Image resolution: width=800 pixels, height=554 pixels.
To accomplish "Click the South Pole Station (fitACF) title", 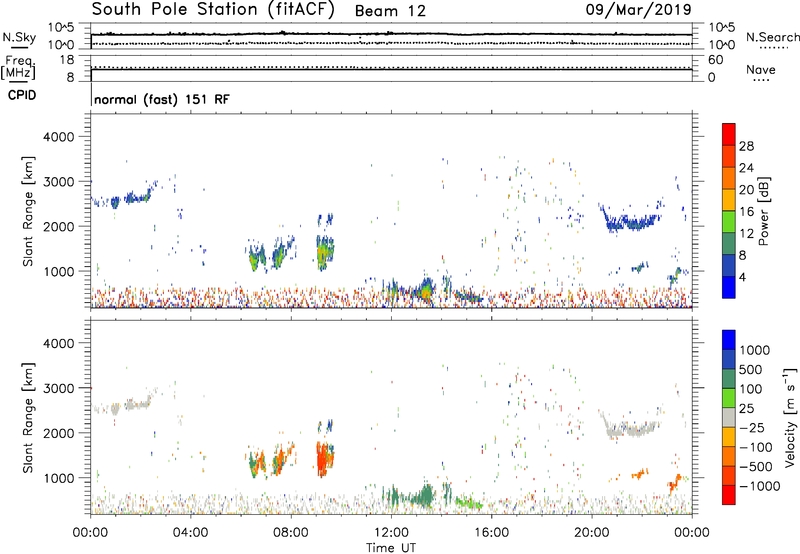I will [213, 10].
